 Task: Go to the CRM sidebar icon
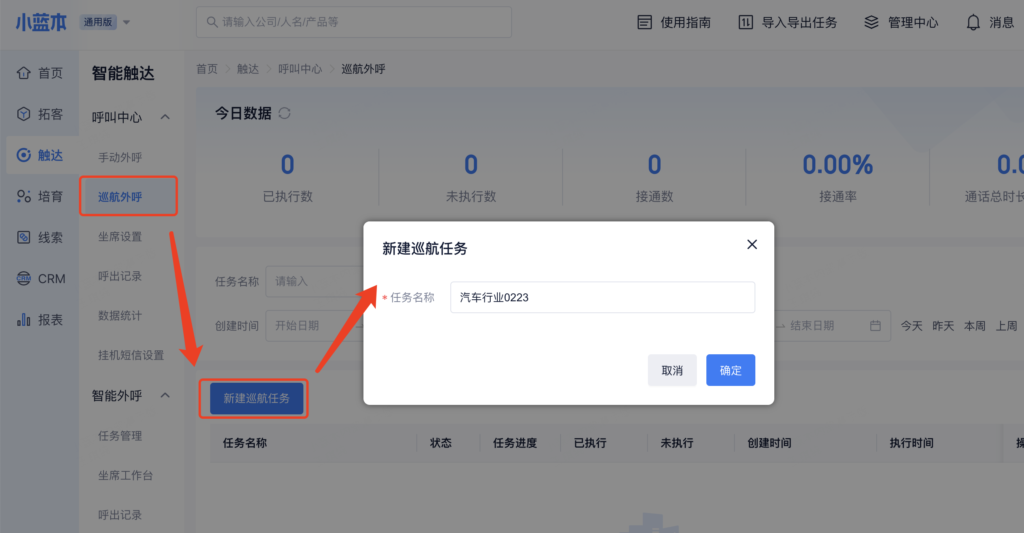[24, 278]
